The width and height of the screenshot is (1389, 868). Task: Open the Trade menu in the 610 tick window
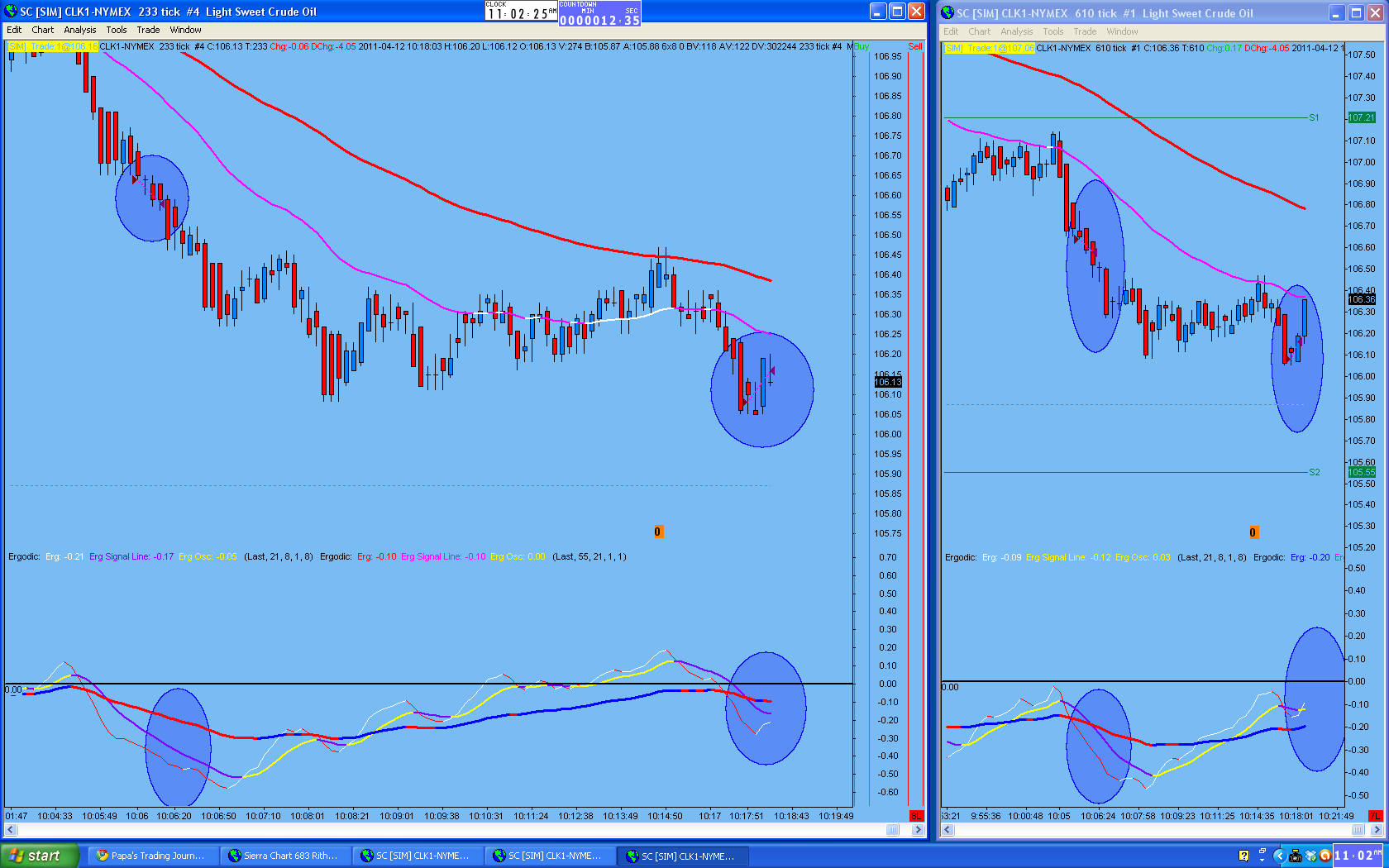[x=1085, y=31]
